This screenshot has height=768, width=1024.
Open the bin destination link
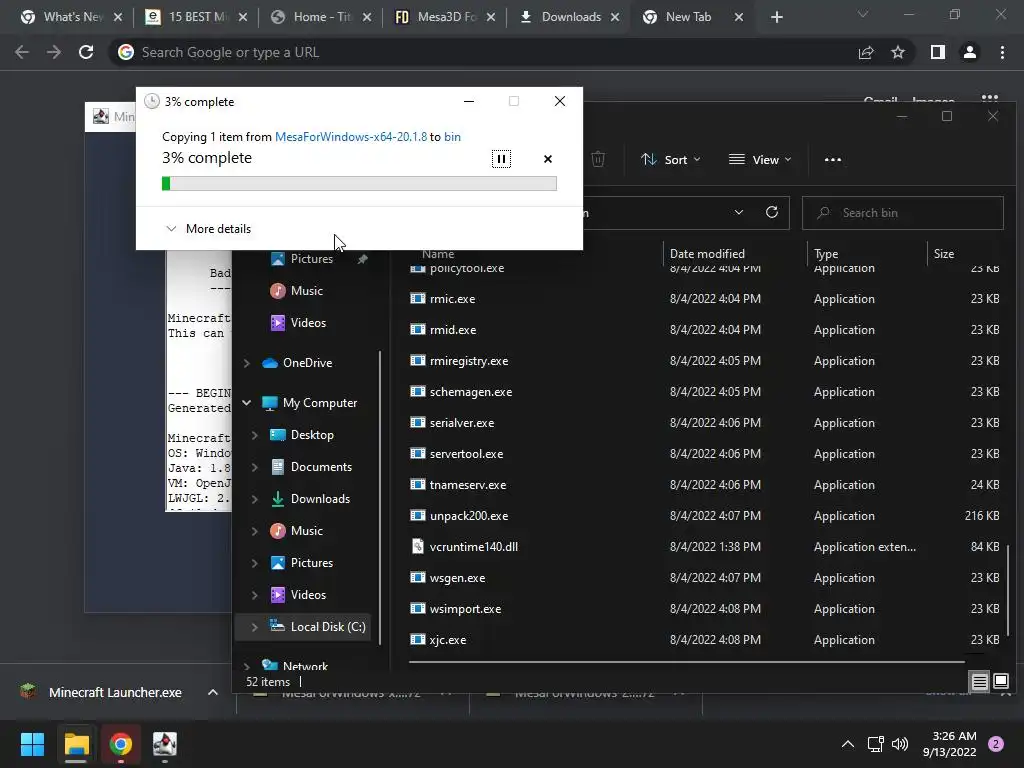coord(452,136)
